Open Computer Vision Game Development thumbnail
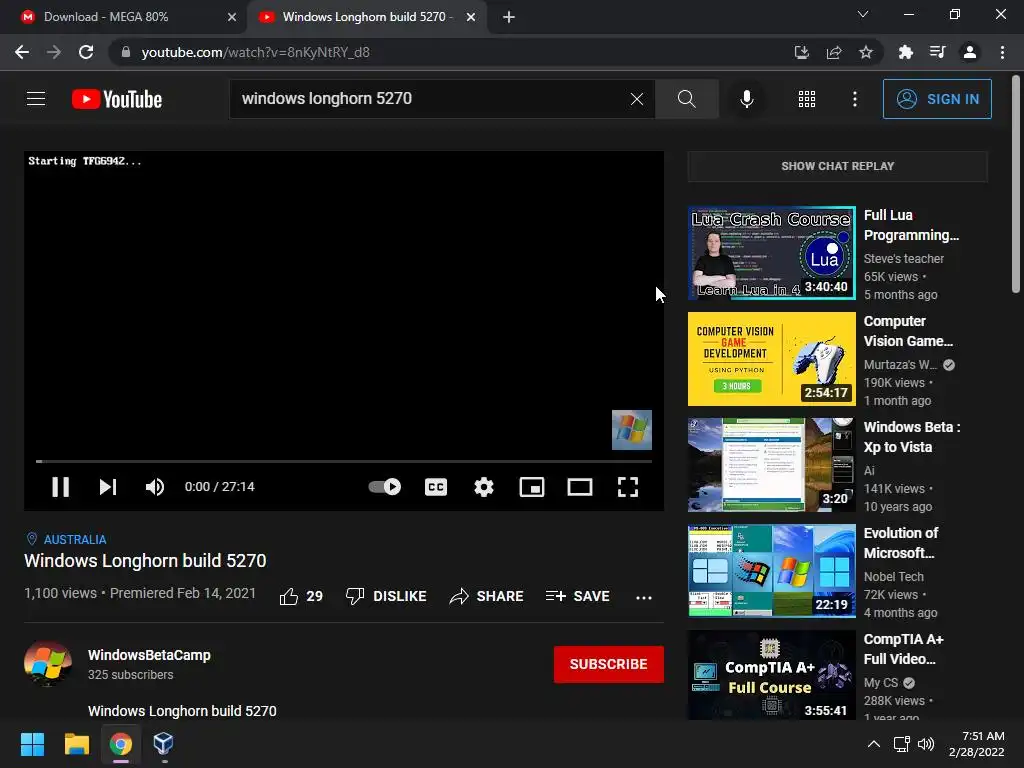The image size is (1024, 768). click(x=772, y=359)
